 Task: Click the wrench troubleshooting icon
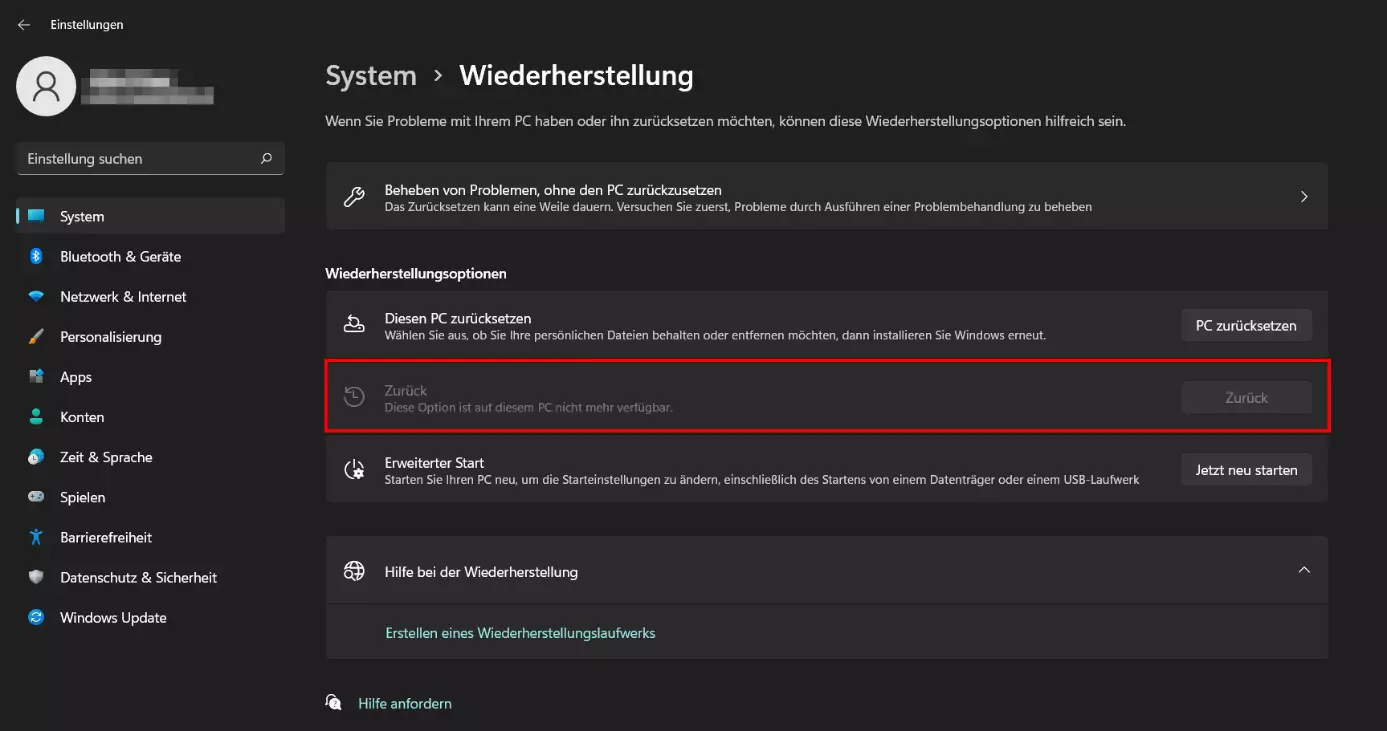point(354,197)
